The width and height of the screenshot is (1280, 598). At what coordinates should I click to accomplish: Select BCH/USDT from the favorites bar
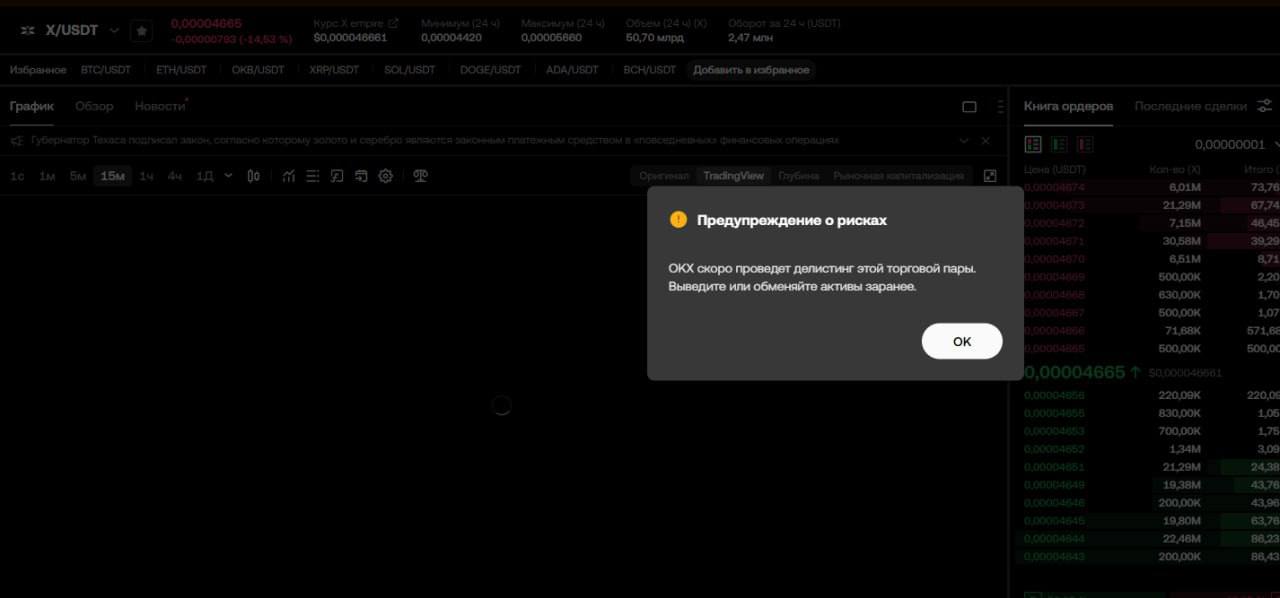pos(650,70)
